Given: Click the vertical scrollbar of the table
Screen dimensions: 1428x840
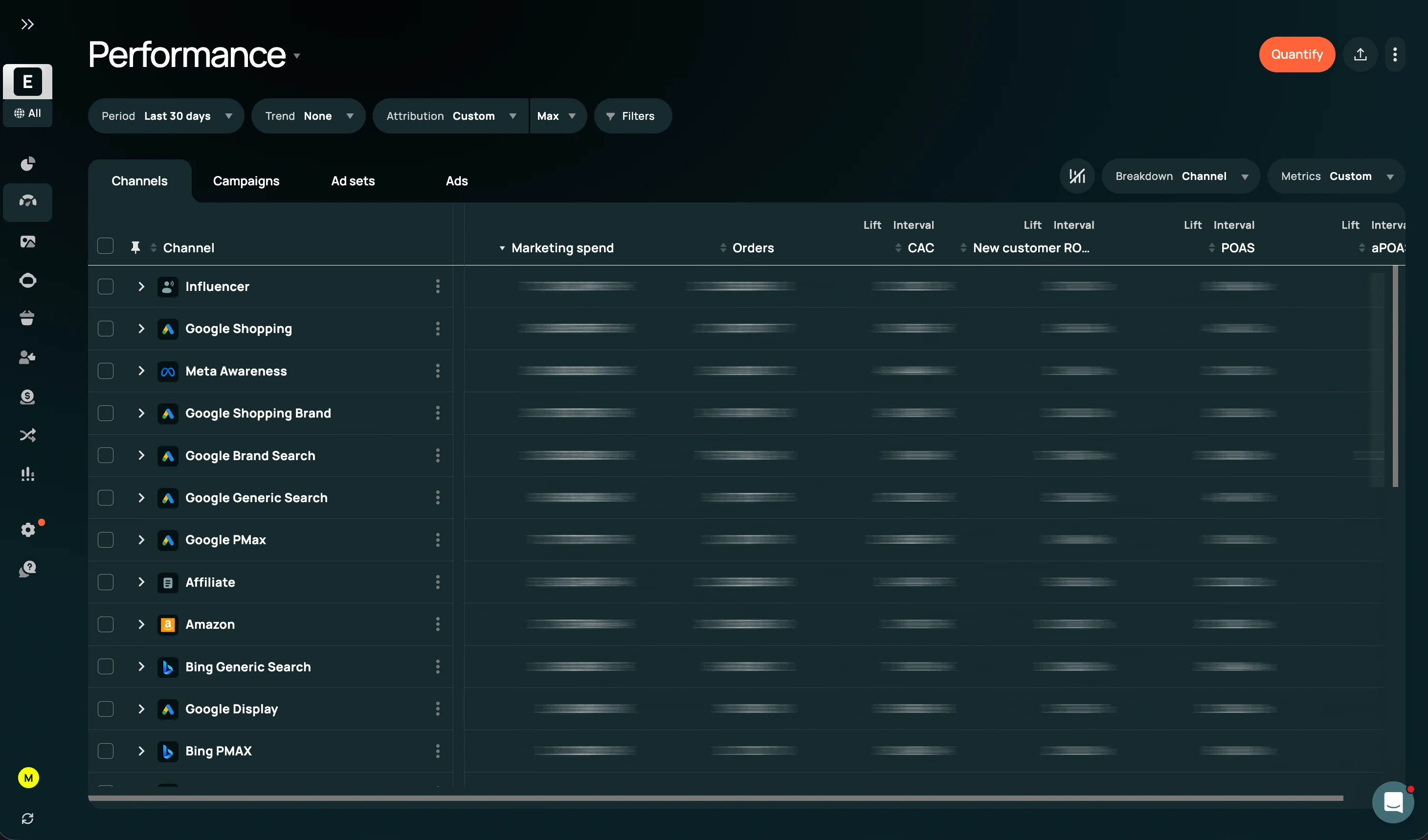Looking at the screenshot, I should pos(1395,376).
